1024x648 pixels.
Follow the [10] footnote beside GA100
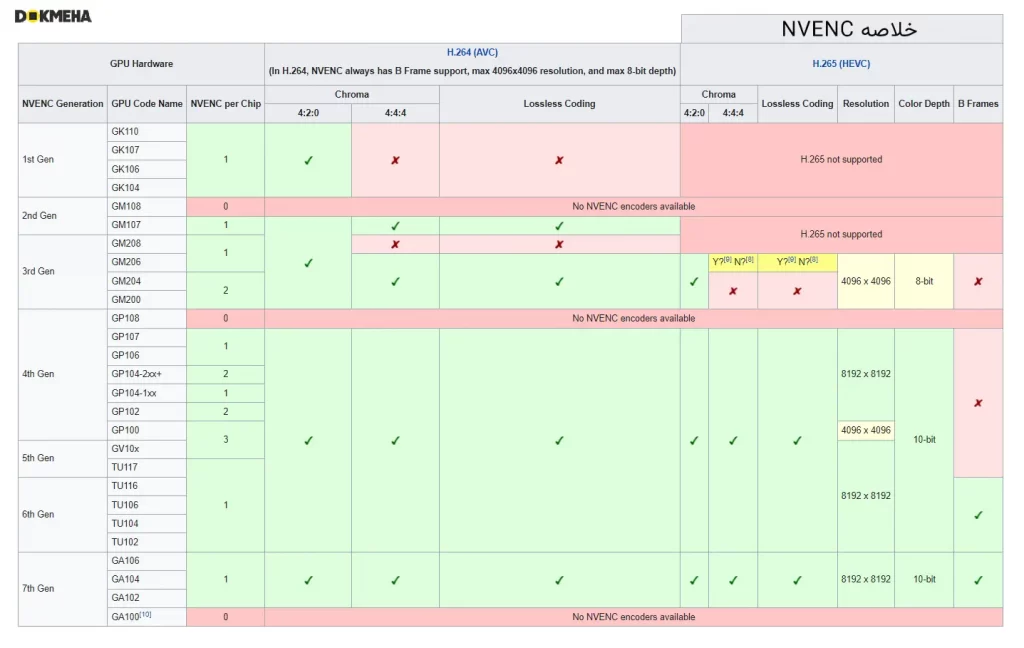[145, 614]
